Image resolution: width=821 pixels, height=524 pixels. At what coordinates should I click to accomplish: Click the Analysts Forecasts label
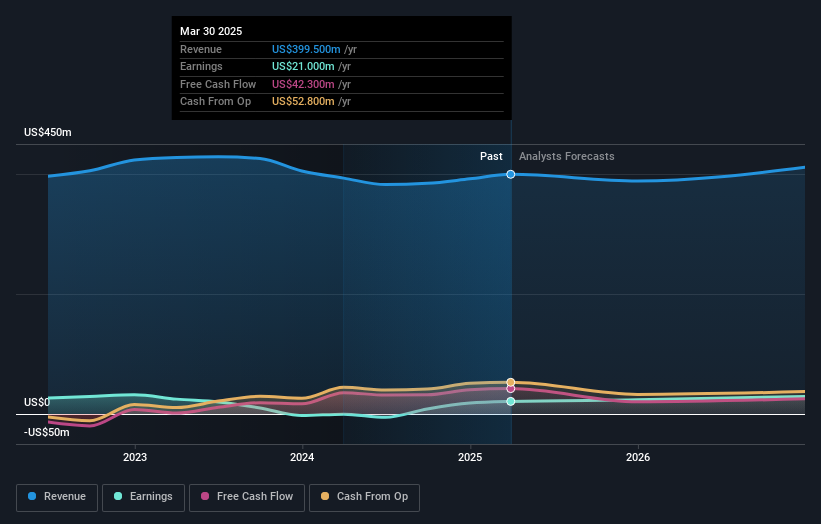567,157
